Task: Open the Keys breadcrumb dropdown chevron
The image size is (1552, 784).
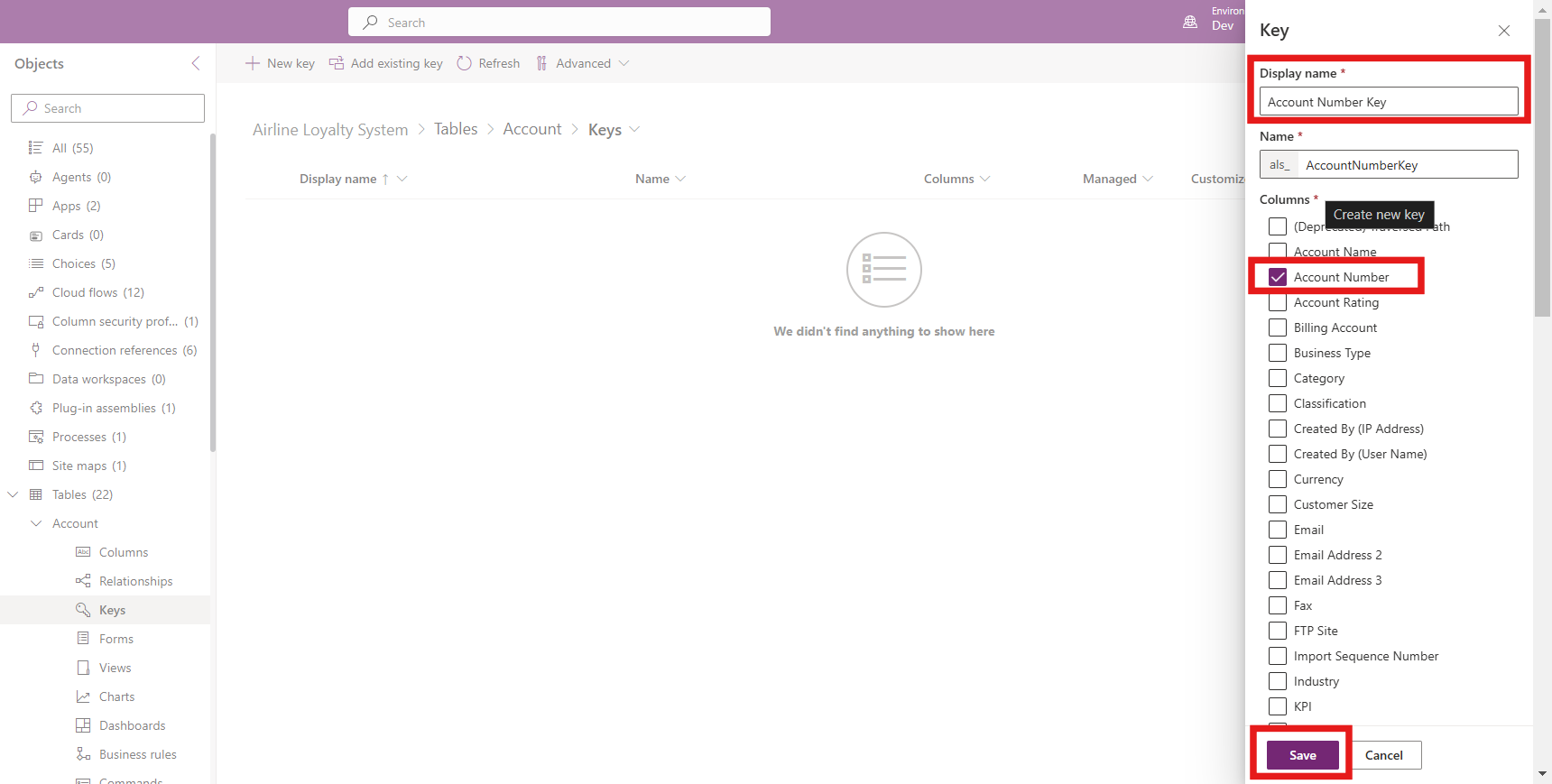Action: [634, 129]
